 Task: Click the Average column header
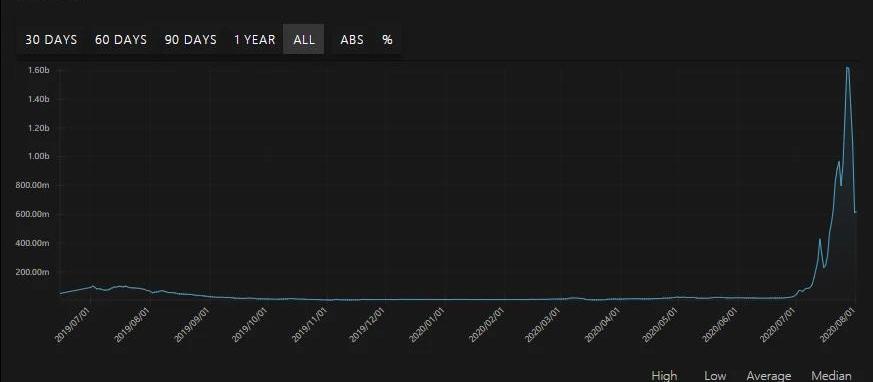pyautogui.click(x=769, y=376)
